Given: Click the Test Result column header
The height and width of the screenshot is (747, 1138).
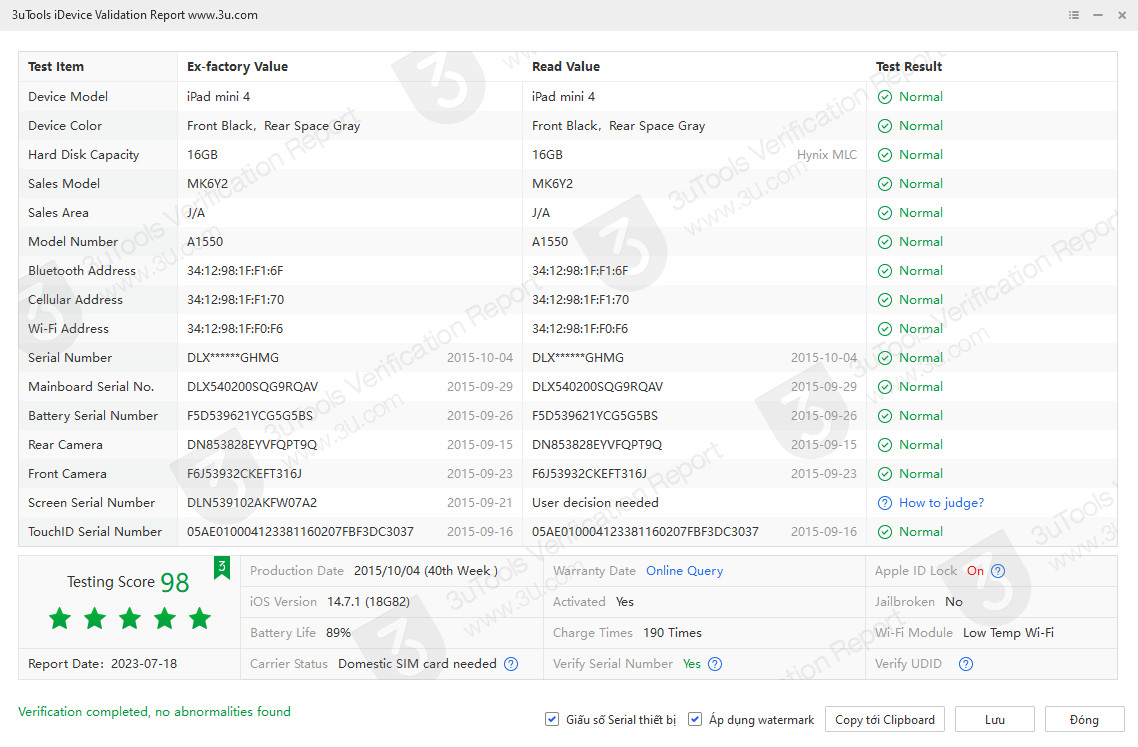Looking at the screenshot, I should [909, 67].
